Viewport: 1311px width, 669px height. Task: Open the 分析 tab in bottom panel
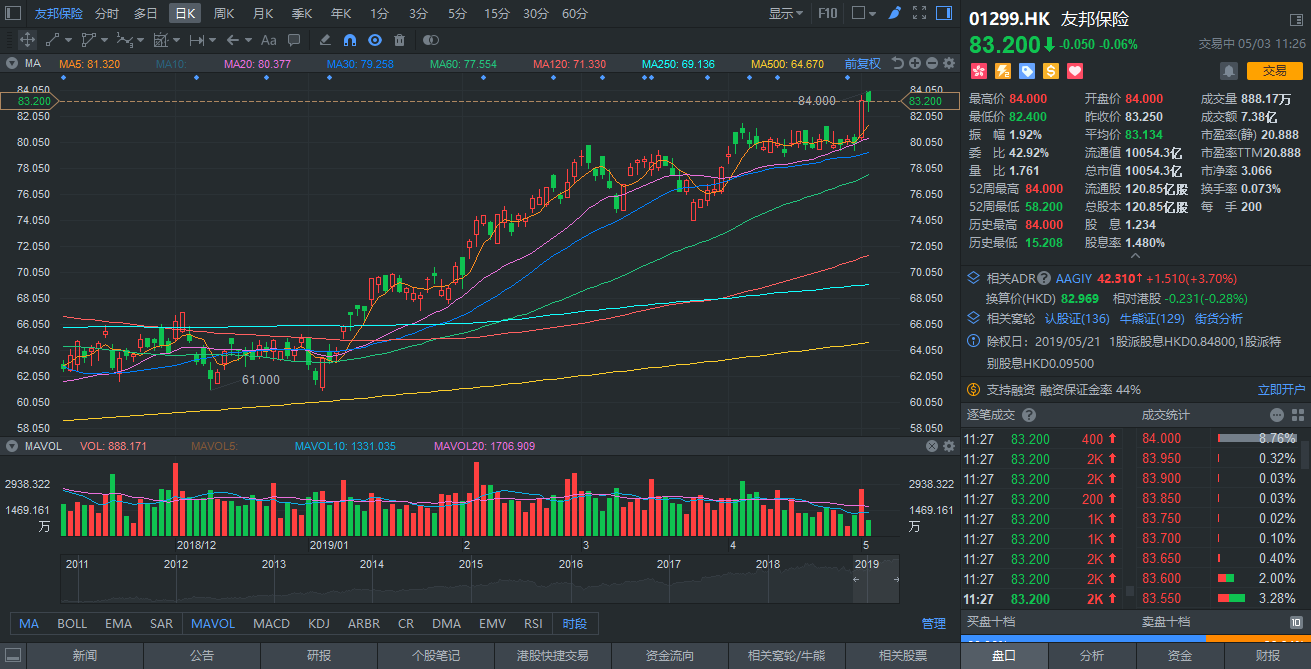[x=1092, y=656]
